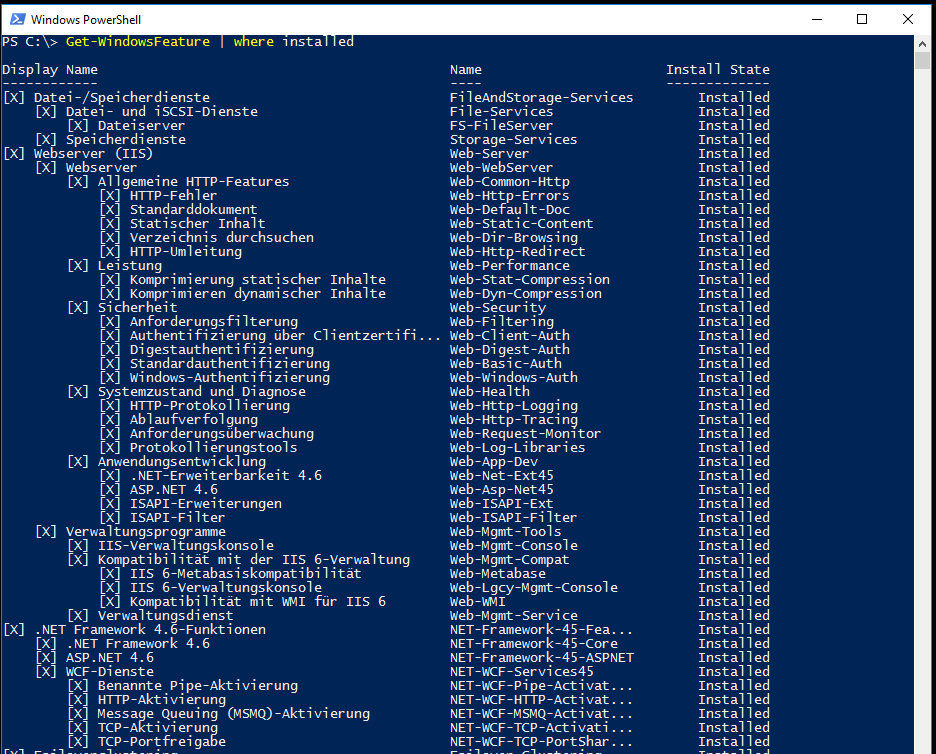Click the vertical scrollbar thumb
This screenshot has width=936, height=754.
click(922, 60)
